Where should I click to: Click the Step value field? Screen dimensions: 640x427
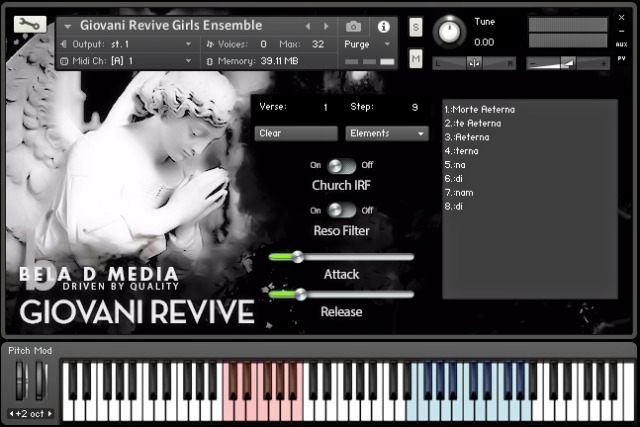coord(414,107)
